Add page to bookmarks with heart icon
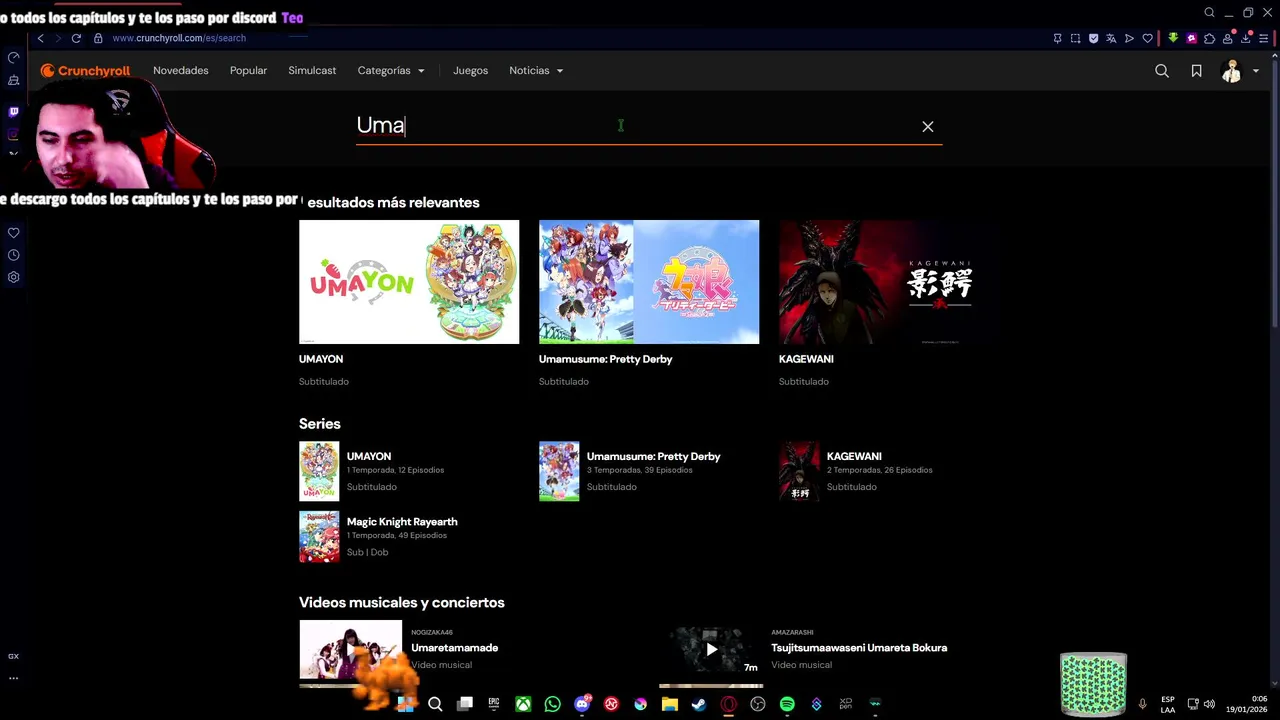The image size is (1280, 720). (x=1147, y=38)
